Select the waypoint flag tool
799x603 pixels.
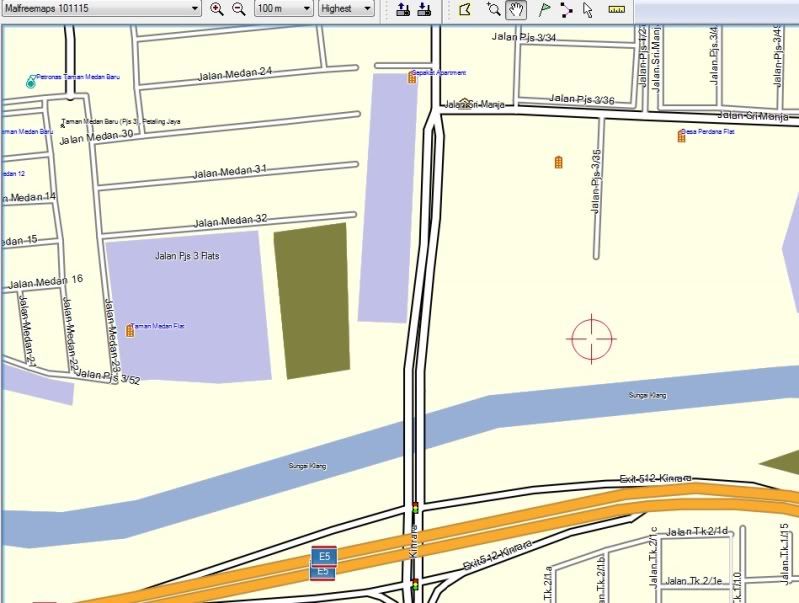coord(544,9)
